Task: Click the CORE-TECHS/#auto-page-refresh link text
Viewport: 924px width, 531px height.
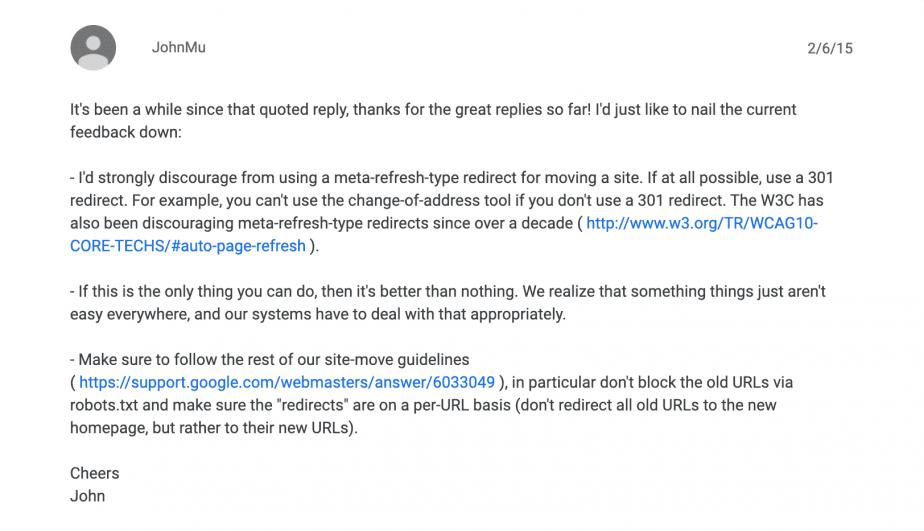Action: click(187, 246)
